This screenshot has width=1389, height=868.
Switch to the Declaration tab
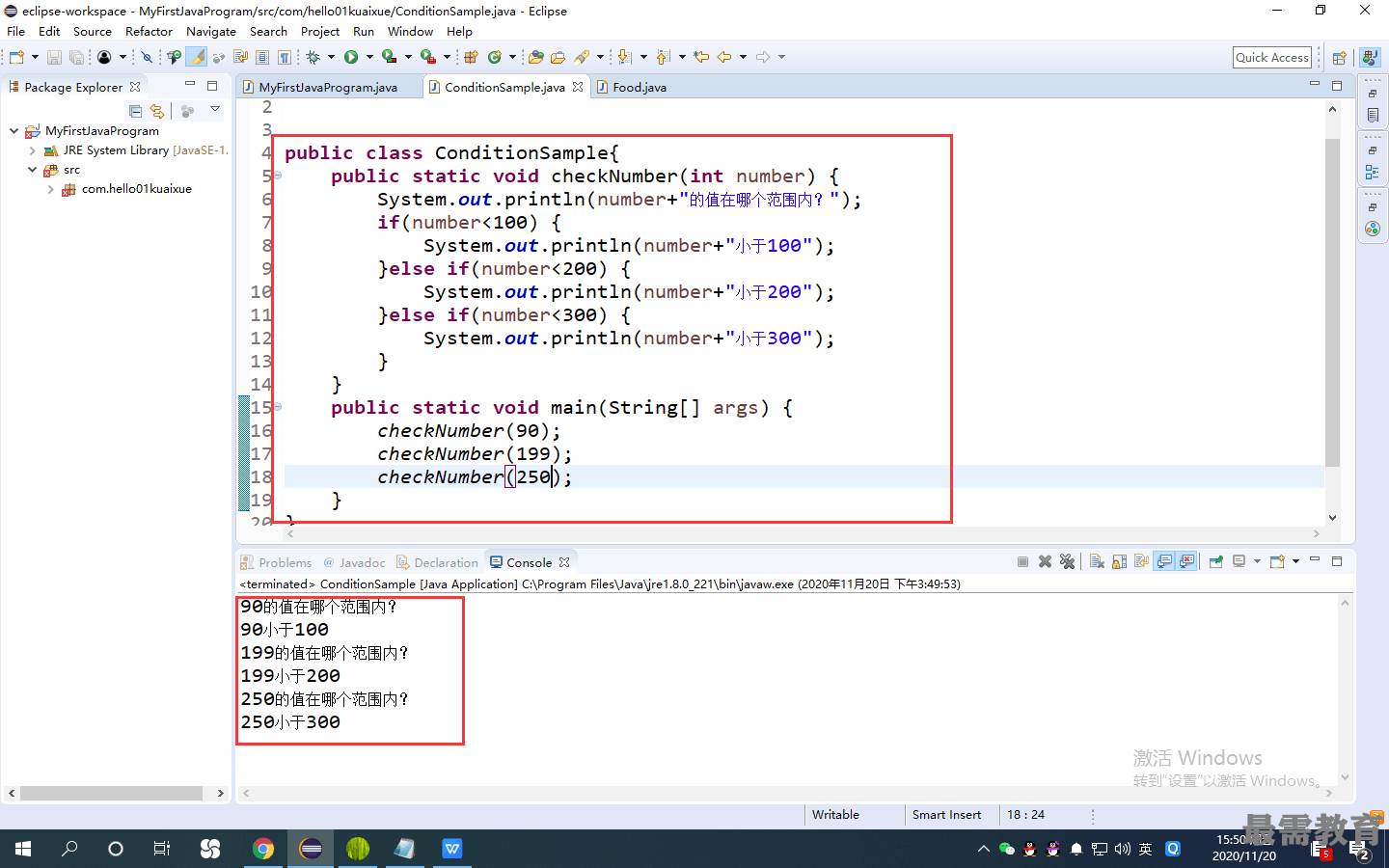click(x=437, y=562)
